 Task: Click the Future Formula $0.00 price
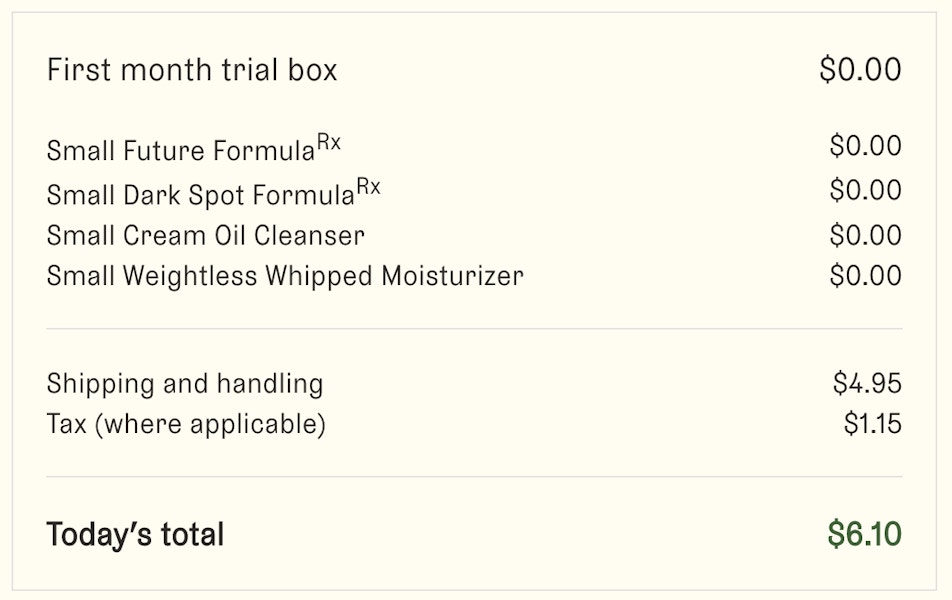865,146
